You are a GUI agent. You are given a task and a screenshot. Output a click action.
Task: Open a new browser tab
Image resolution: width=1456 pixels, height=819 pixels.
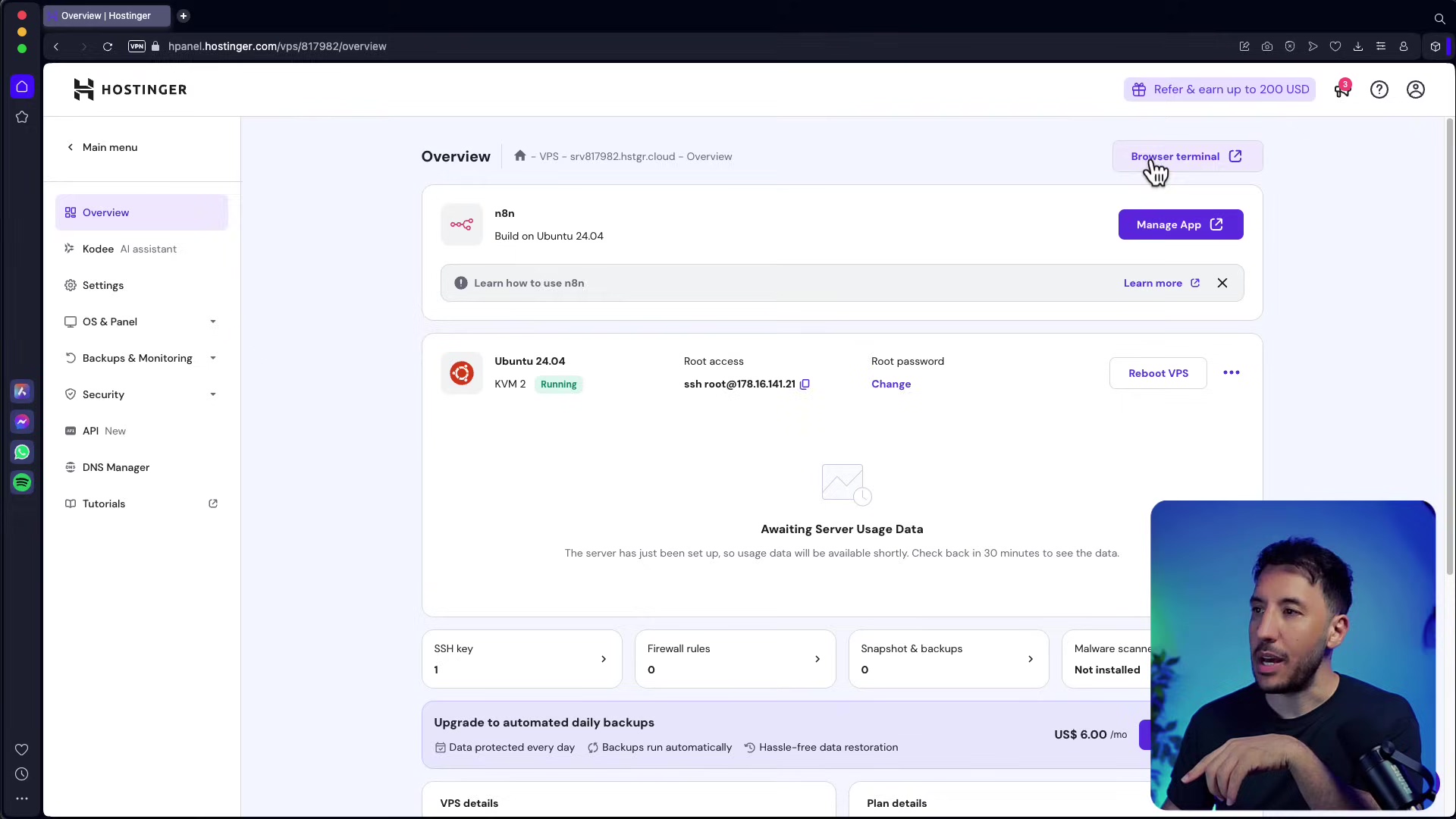(183, 16)
